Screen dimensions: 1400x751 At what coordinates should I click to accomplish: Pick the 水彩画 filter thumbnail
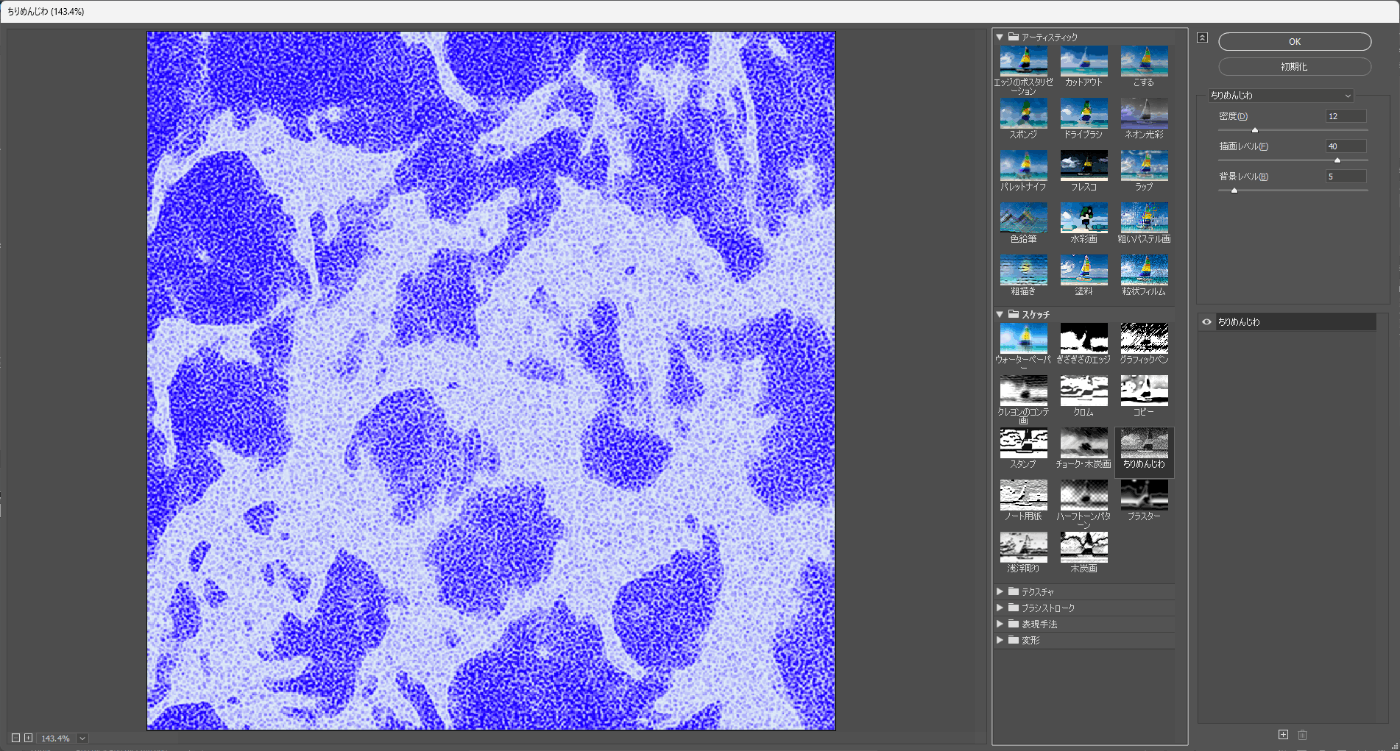pos(1084,218)
